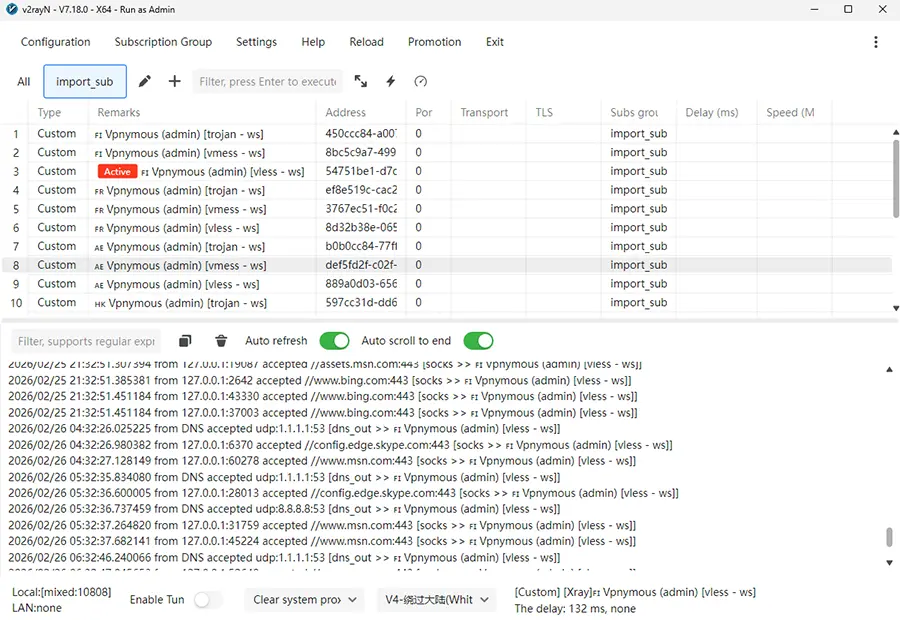Image resolution: width=900 pixels, height=620 pixels.
Task: Click the plus icon to add a profile
Action: click(173, 81)
